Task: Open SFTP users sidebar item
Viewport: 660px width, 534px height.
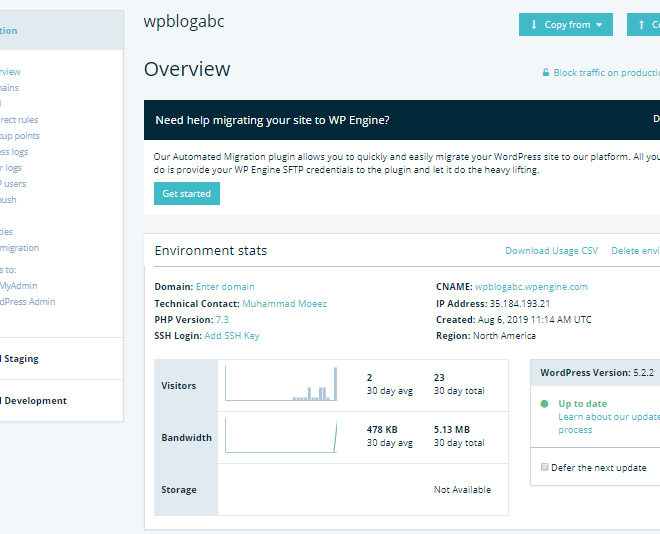Action: [13, 184]
